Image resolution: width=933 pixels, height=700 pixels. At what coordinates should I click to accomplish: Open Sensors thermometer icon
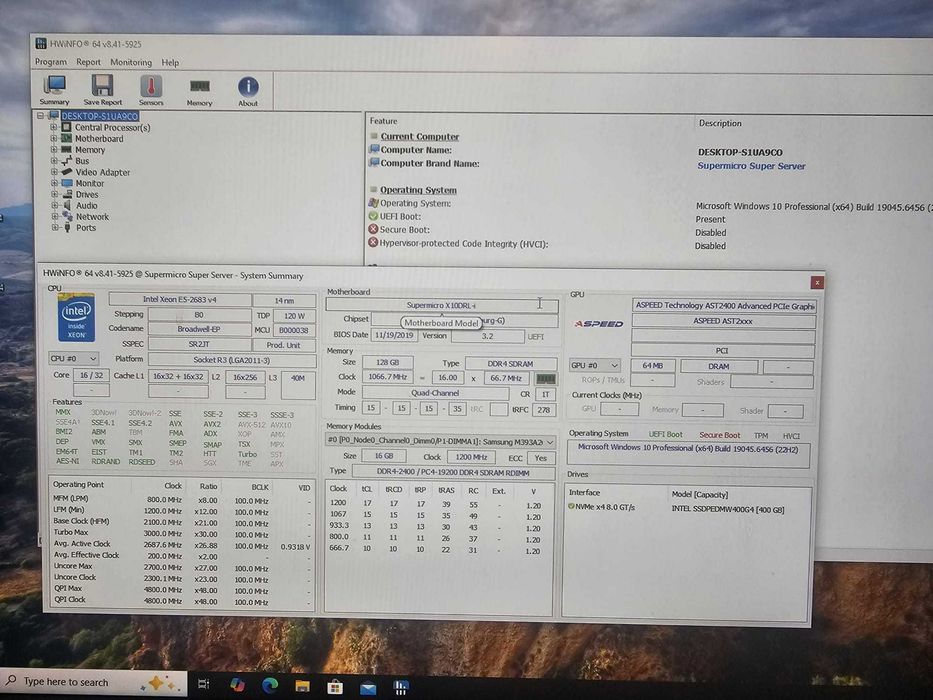(151, 91)
